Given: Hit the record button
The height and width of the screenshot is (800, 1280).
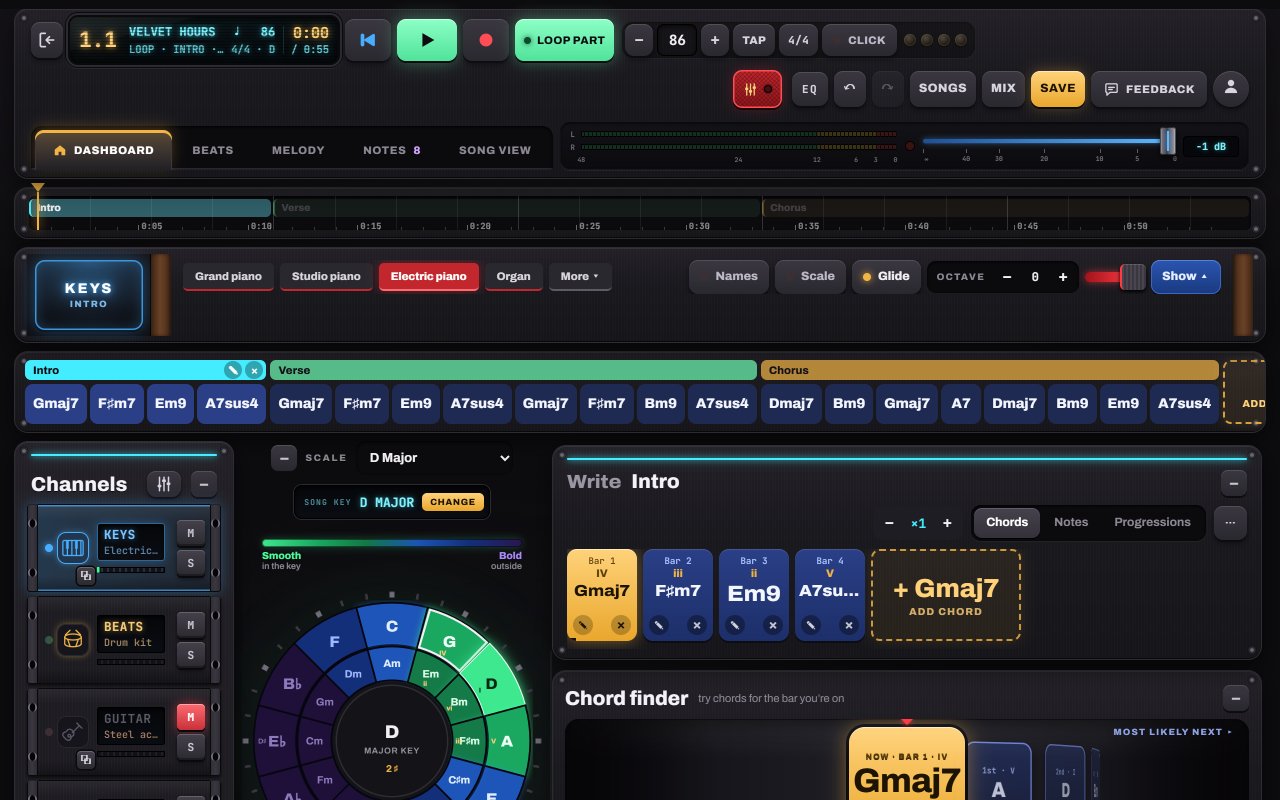Looking at the screenshot, I should pyautogui.click(x=486, y=40).
